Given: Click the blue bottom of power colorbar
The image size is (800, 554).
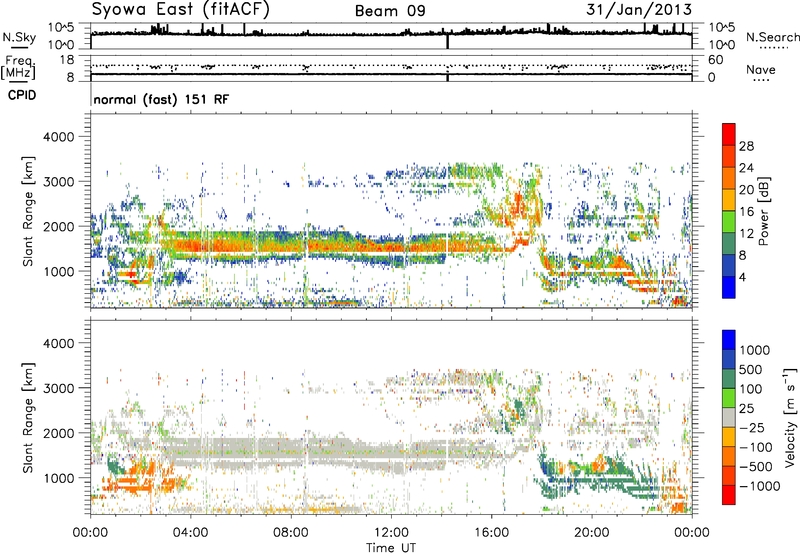Looking at the screenshot, I should pyautogui.click(x=729, y=287).
